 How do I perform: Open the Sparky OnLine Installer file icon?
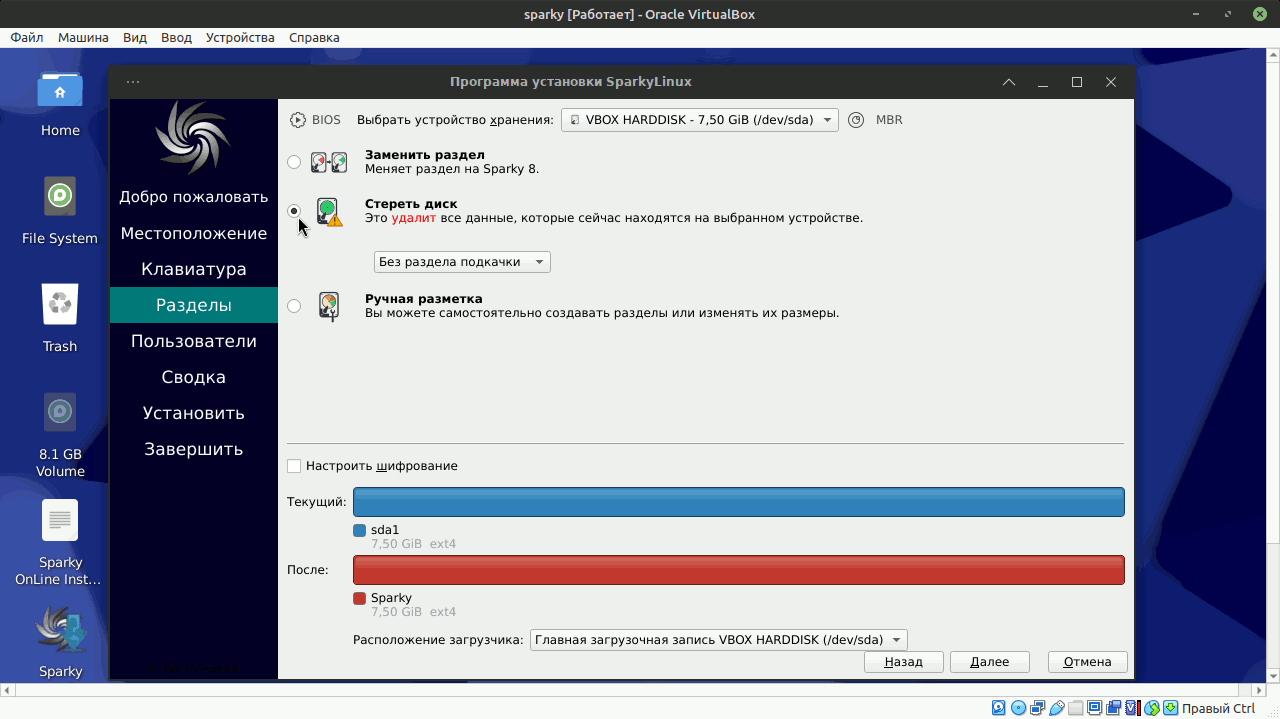coord(60,520)
